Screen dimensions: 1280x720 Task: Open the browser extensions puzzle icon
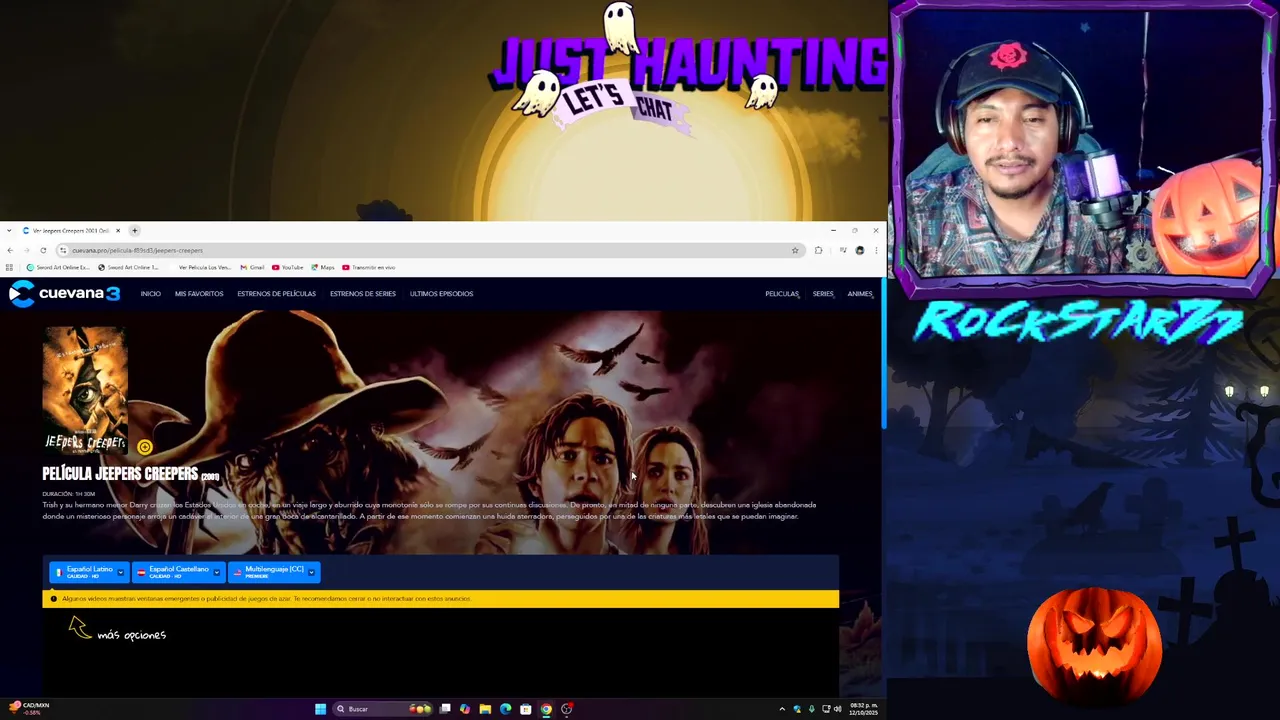818,250
